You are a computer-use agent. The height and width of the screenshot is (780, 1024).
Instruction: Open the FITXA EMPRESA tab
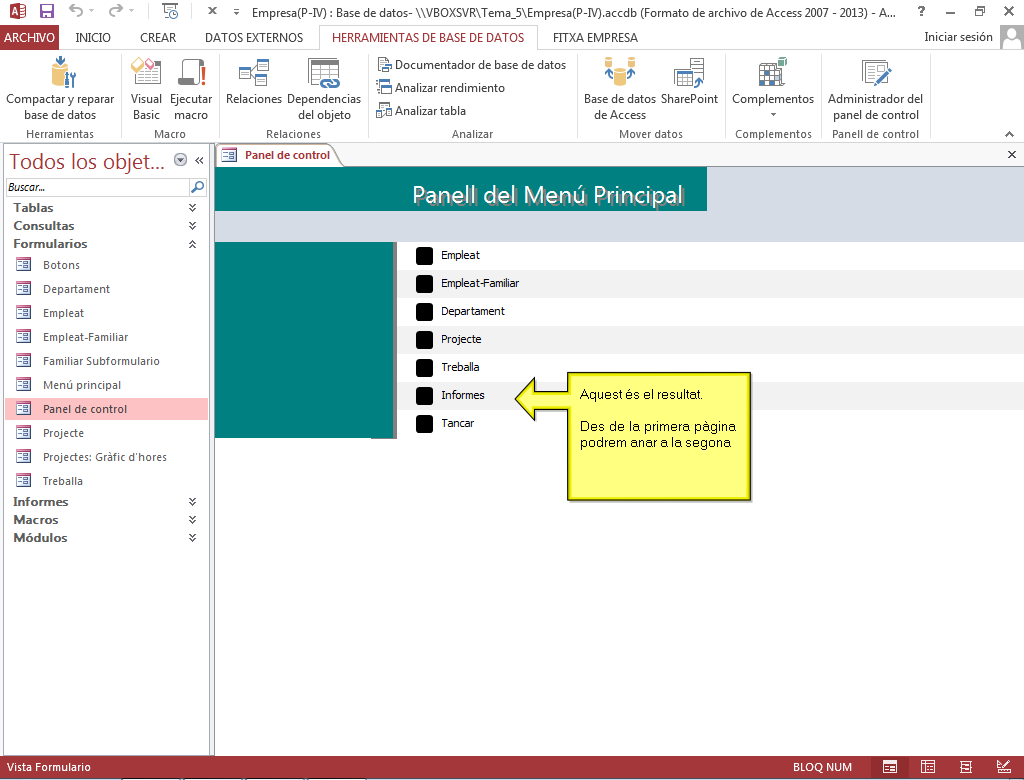595,37
